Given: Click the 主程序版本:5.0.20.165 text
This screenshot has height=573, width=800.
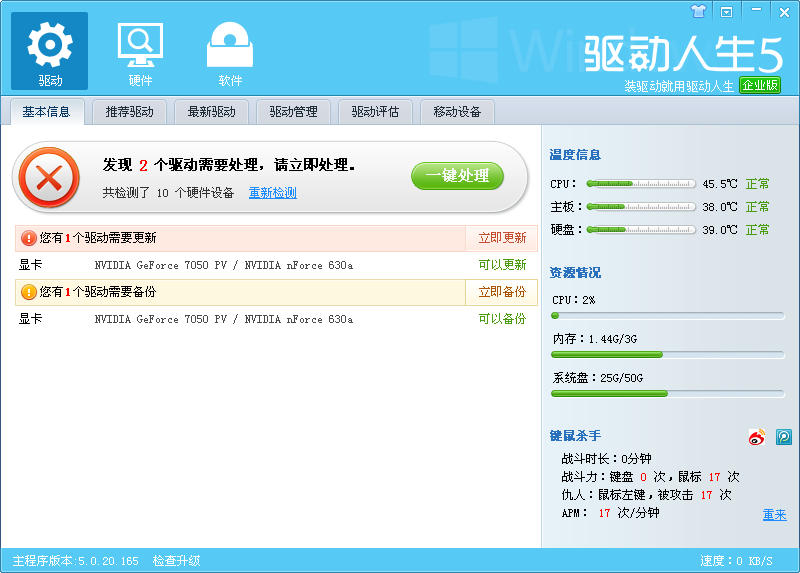Looking at the screenshot, I should (76, 561).
